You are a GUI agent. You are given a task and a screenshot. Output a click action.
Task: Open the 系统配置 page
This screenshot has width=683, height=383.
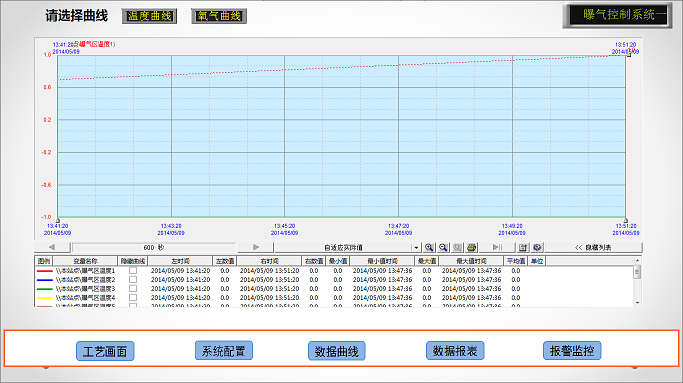point(223,350)
